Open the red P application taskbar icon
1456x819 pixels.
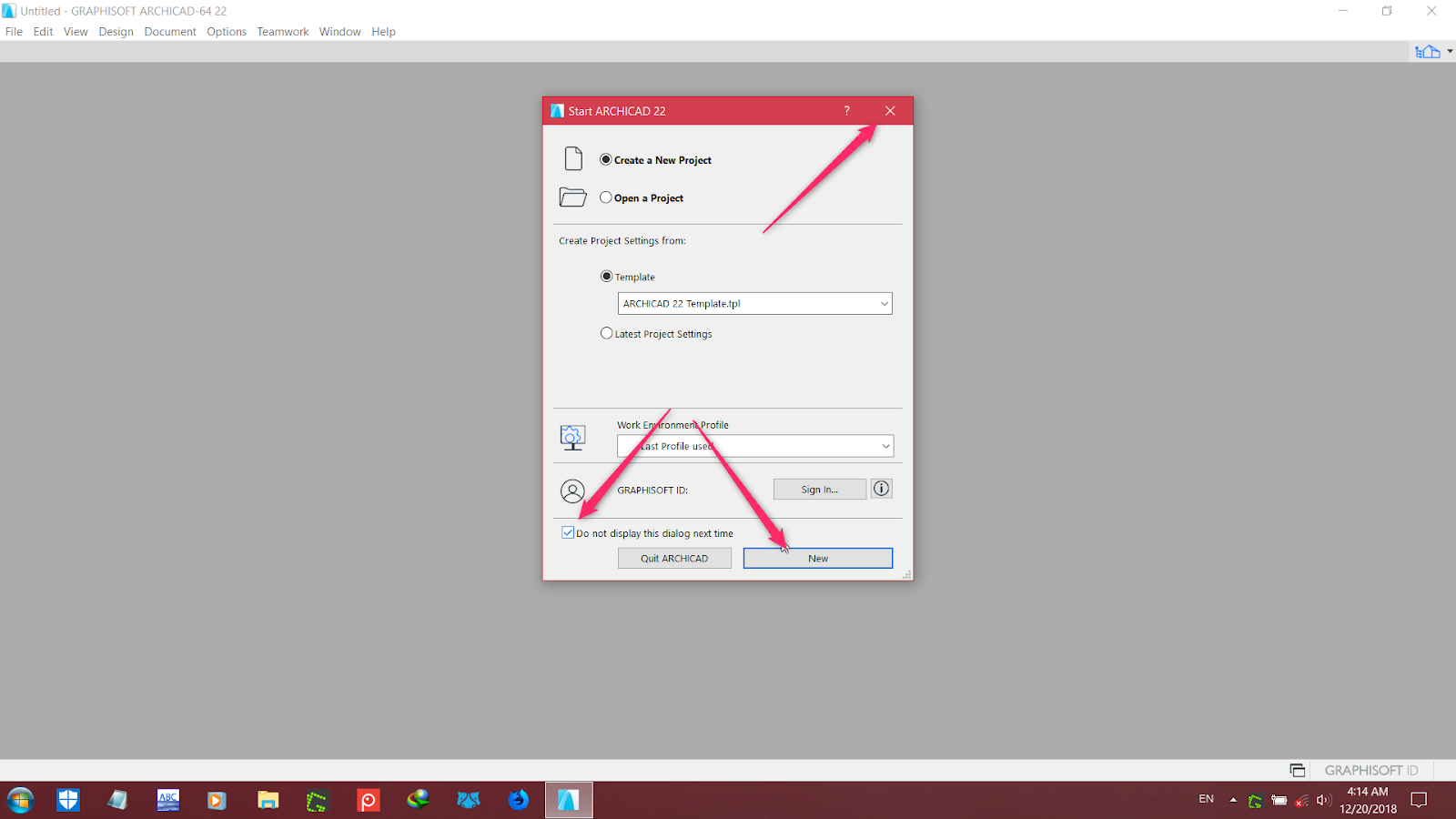[x=369, y=801]
